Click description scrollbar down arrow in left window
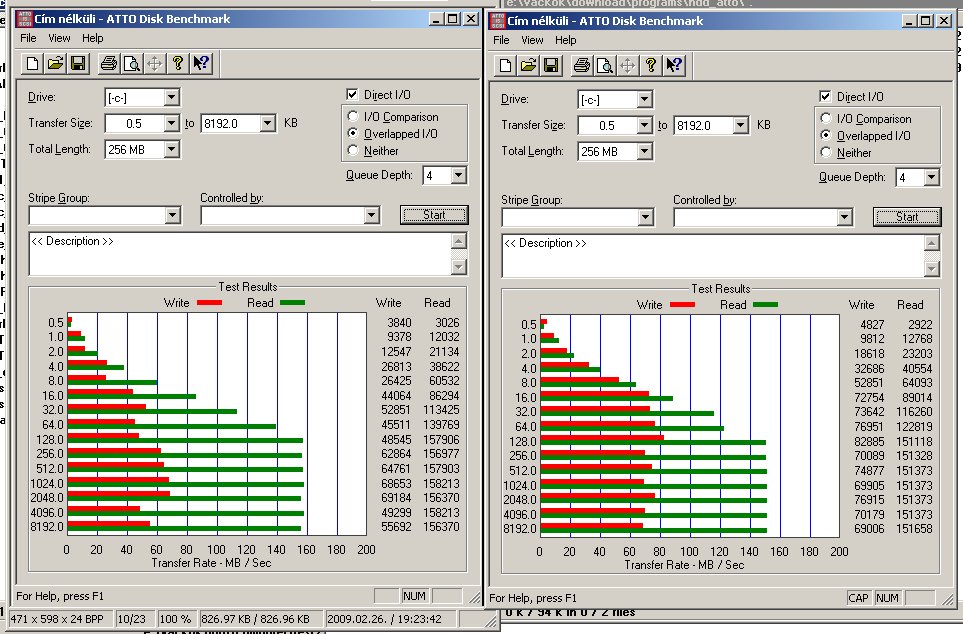The height and width of the screenshot is (634, 963). (x=459, y=267)
